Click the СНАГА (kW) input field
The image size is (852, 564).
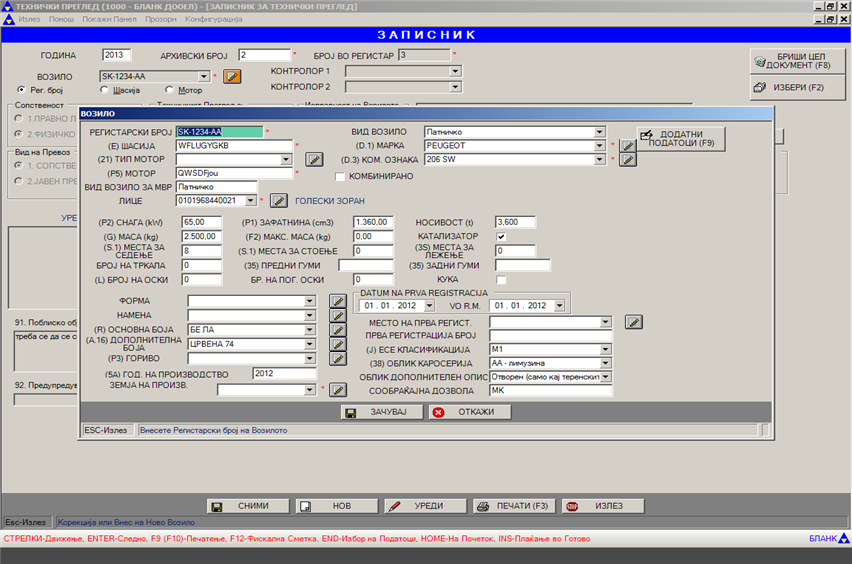(x=200, y=222)
